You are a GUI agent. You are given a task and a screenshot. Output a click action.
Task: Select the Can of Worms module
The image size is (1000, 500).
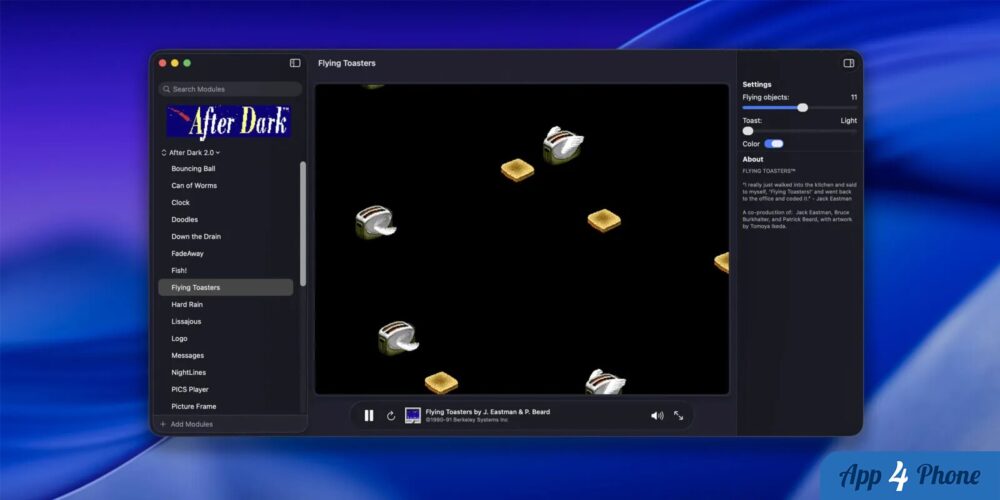point(194,186)
